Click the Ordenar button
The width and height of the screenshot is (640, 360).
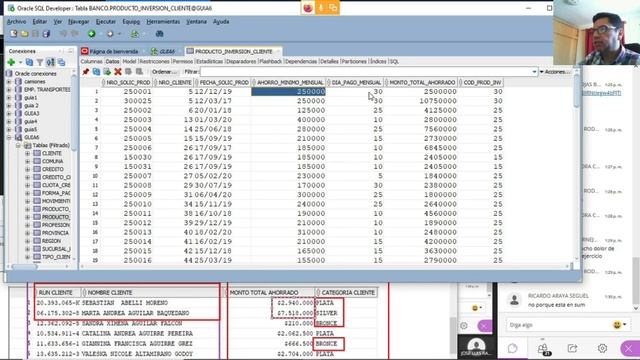coord(164,72)
